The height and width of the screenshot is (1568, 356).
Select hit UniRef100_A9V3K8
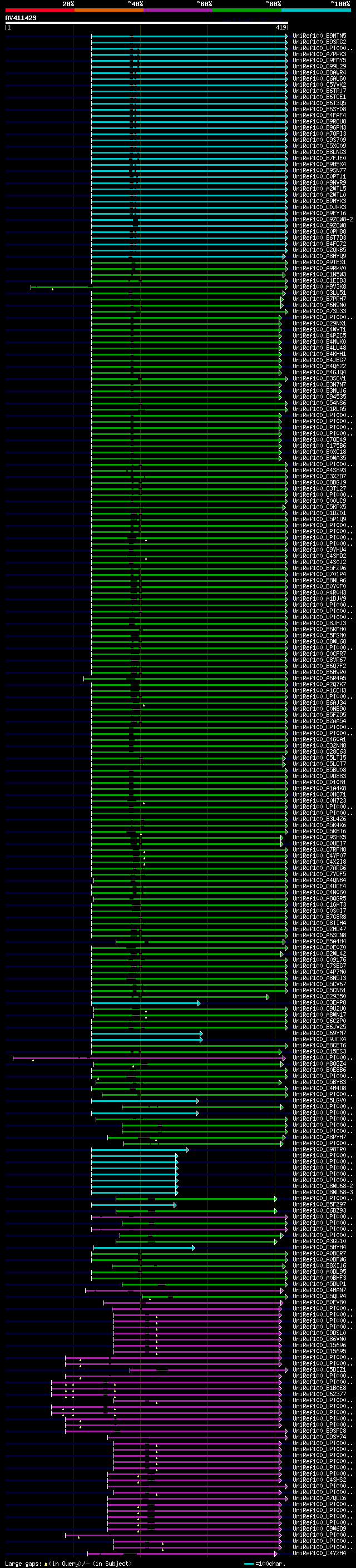pyautogui.click(x=319, y=286)
